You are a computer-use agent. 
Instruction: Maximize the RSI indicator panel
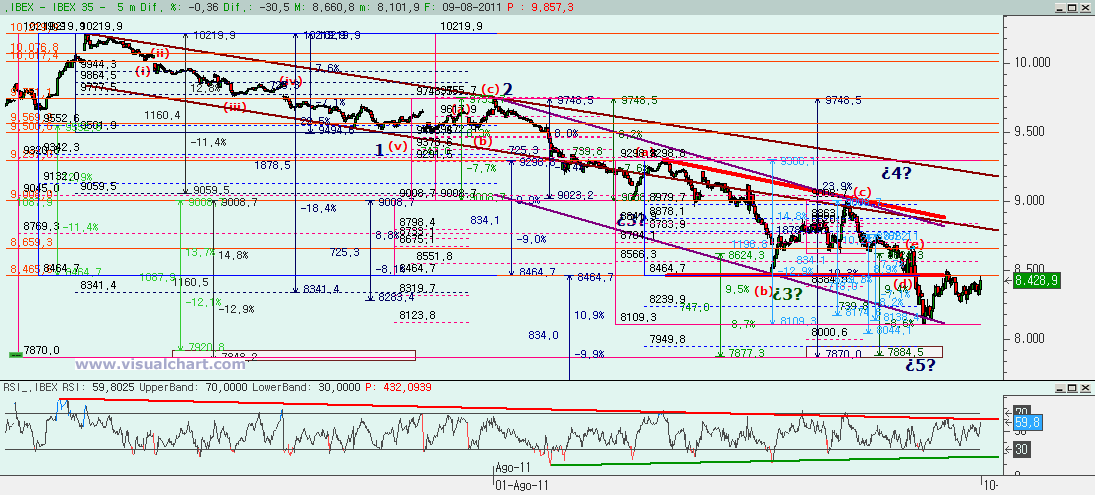coord(1073,387)
